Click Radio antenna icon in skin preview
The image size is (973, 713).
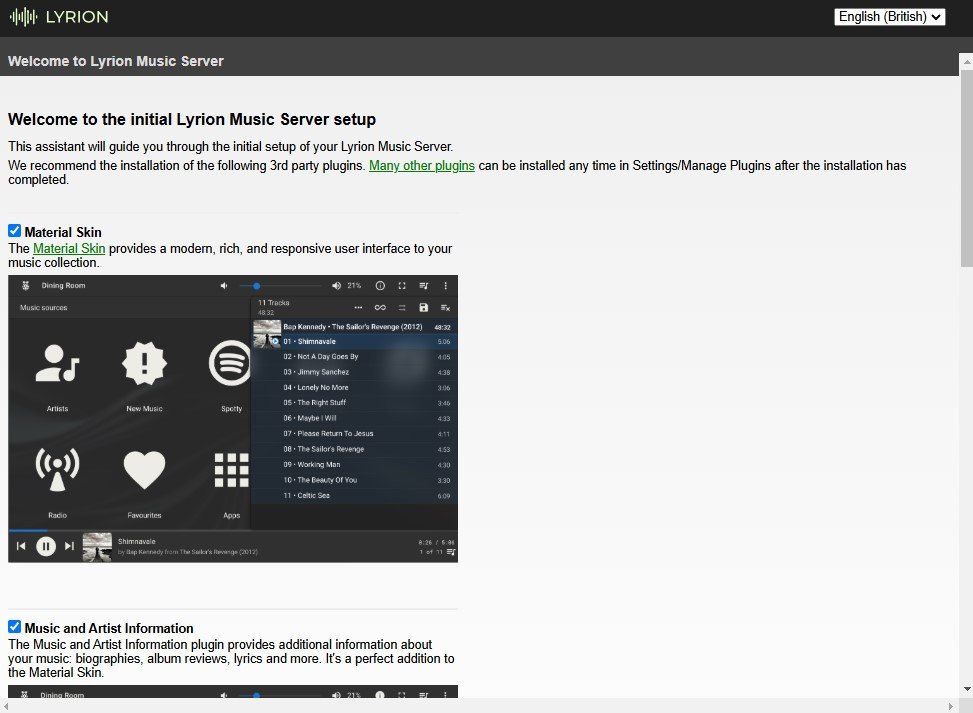(x=57, y=469)
